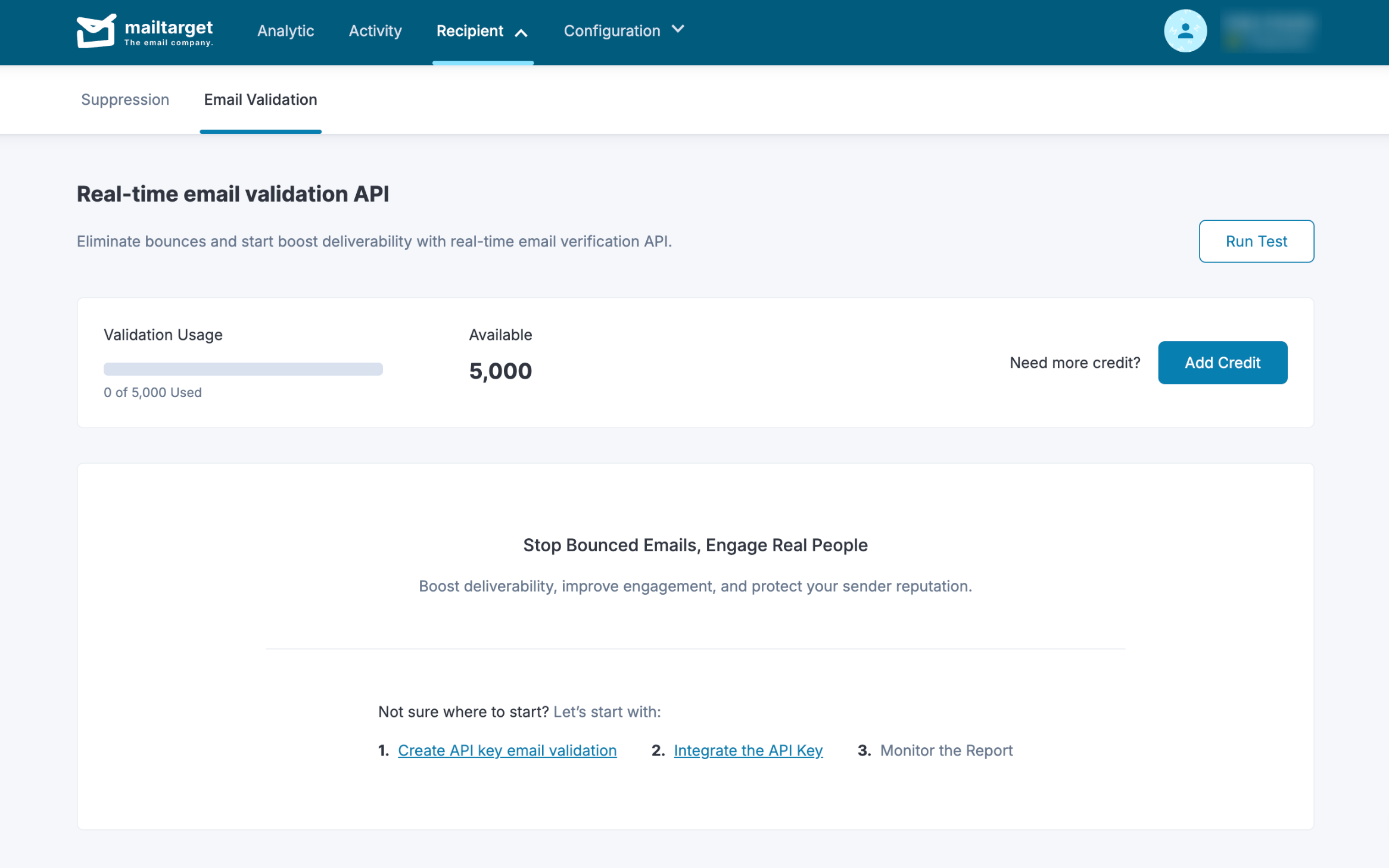Click the Available 5,000 credit figure

coord(500,371)
